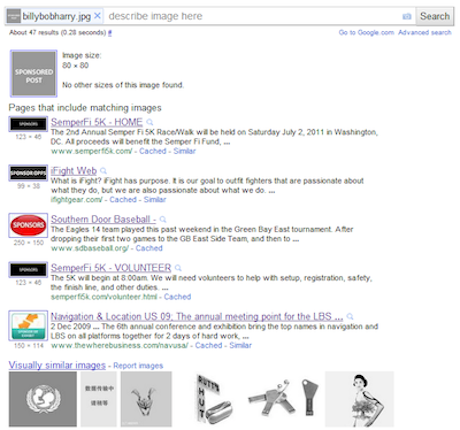Click semperfi5k.com/volunteer.html URL text
Image resolution: width=460 pixels, height=430 pixels.
click(104, 297)
